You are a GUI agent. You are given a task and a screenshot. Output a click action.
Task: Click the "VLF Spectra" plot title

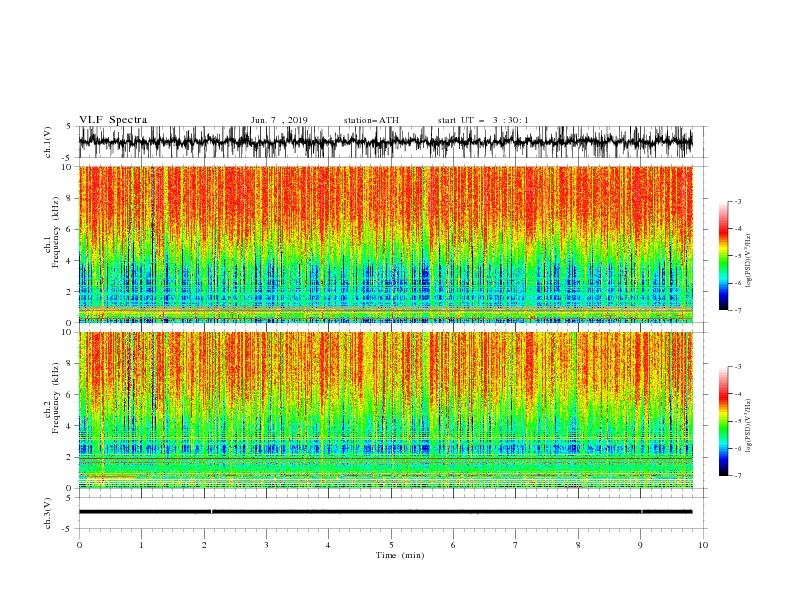point(113,120)
